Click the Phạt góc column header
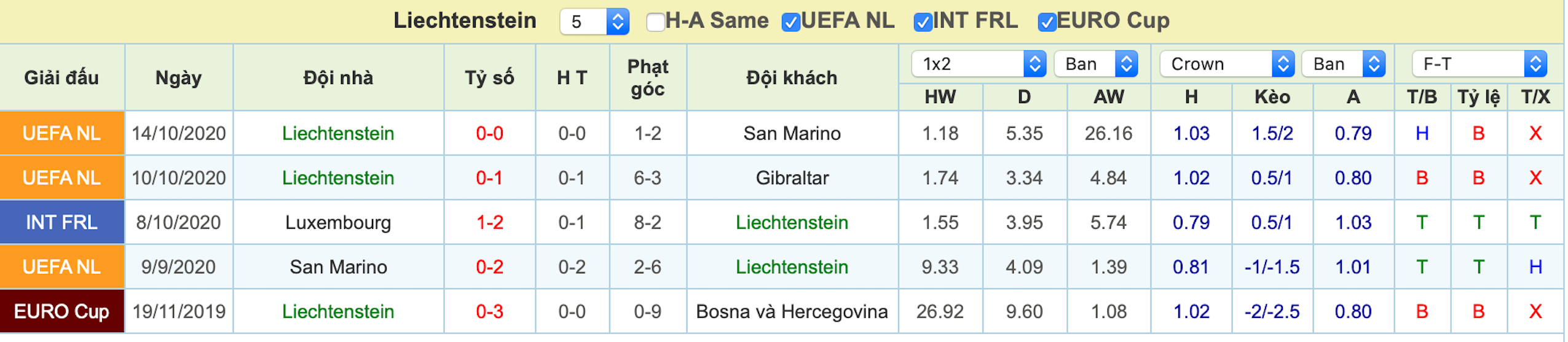This screenshot has width=1568, height=342. click(x=648, y=78)
